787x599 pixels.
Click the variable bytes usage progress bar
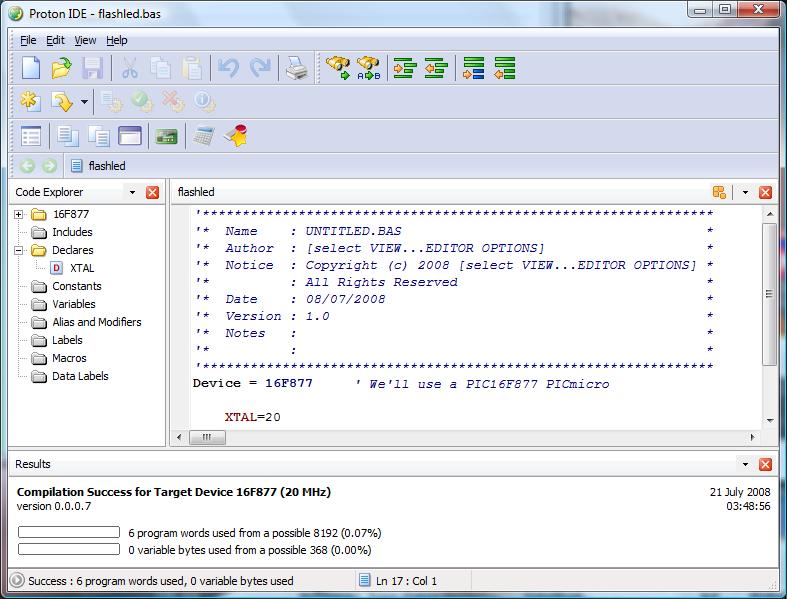(69, 549)
